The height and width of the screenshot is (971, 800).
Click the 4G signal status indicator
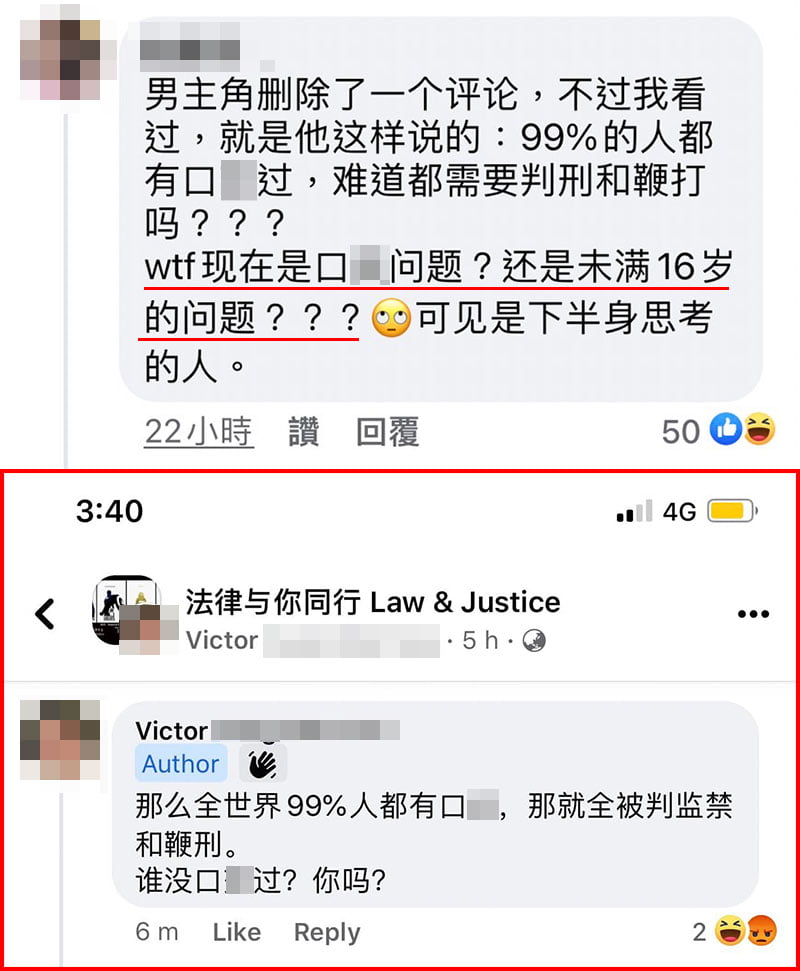[x=679, y=512]
